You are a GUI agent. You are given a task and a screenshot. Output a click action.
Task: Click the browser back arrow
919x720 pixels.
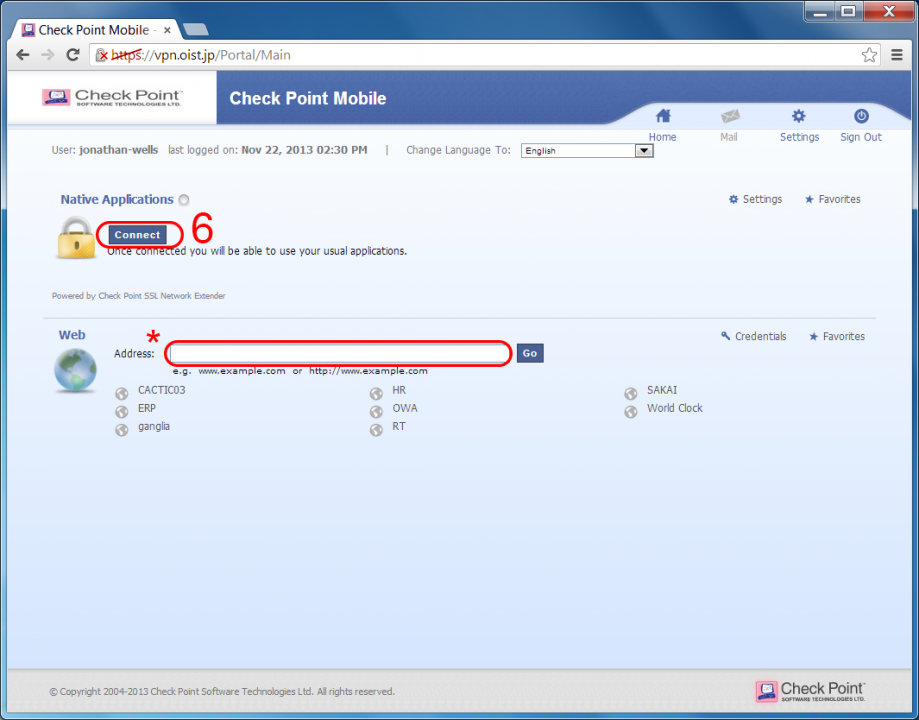[23, 55]
